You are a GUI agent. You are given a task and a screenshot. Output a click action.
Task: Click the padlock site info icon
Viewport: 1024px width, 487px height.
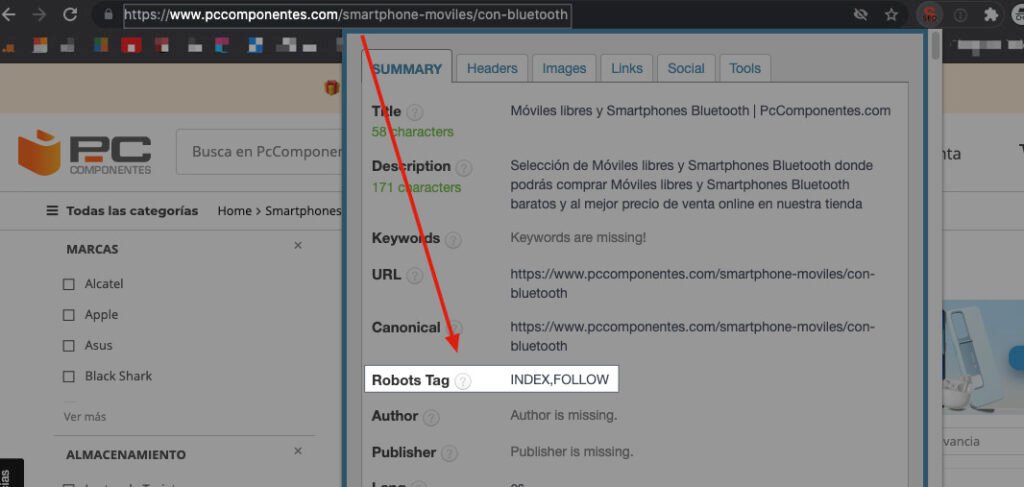click(110, 14)
